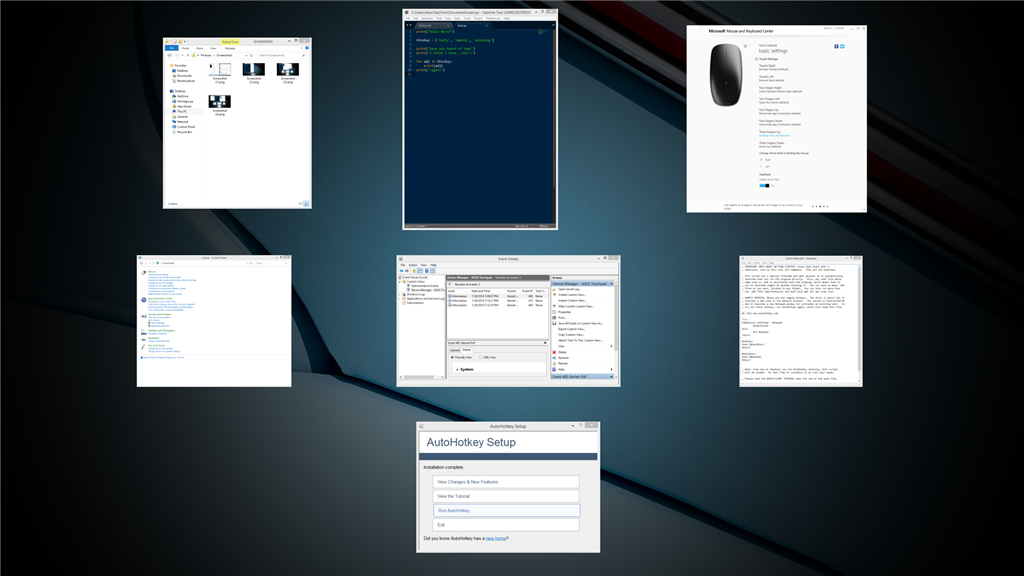
Task: Click the Twitter icon in Mouse and Keyboard Center
Action: (x=842, y=47)
